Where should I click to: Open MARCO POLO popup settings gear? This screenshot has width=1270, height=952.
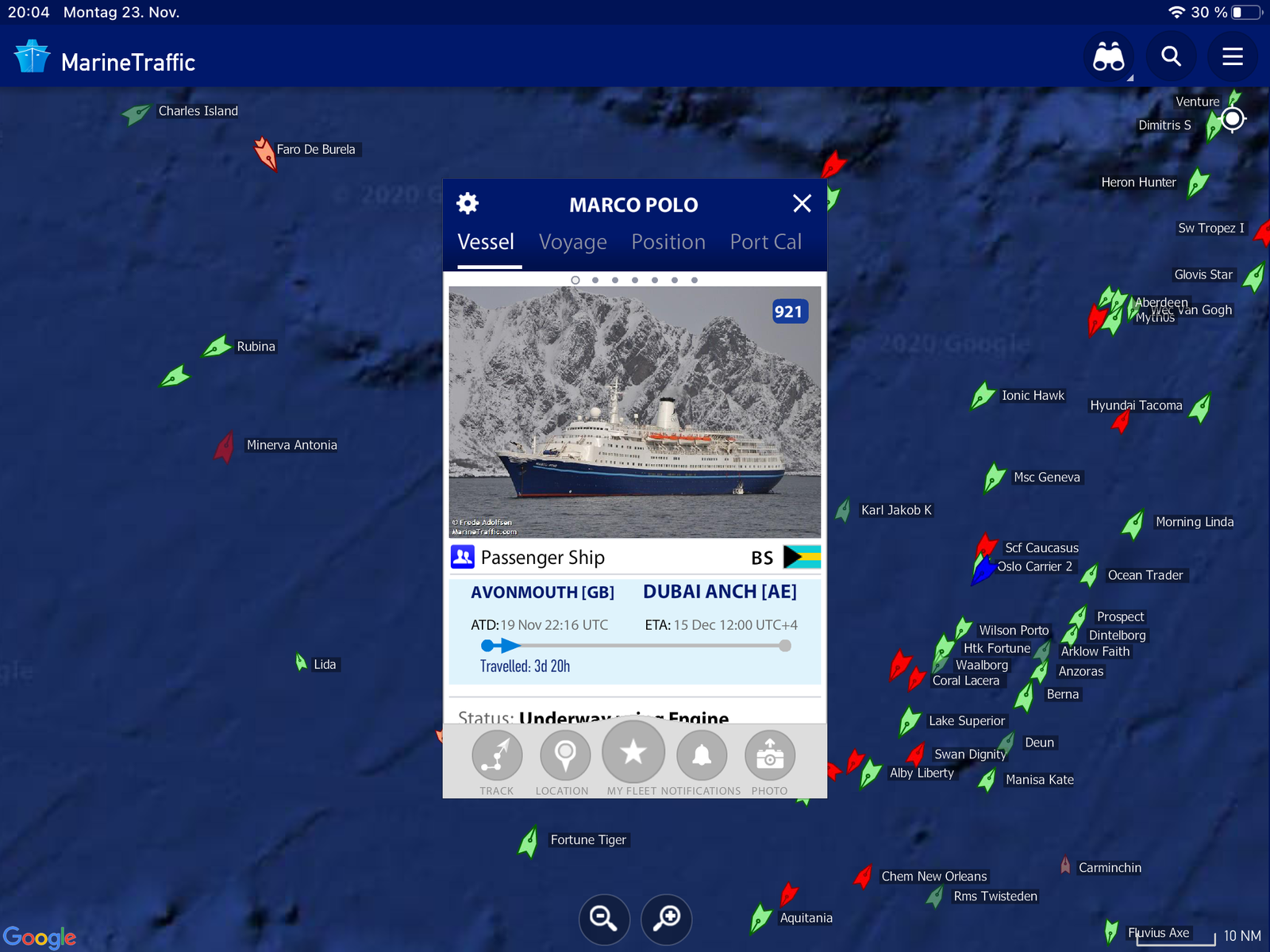tap(468, 204)
